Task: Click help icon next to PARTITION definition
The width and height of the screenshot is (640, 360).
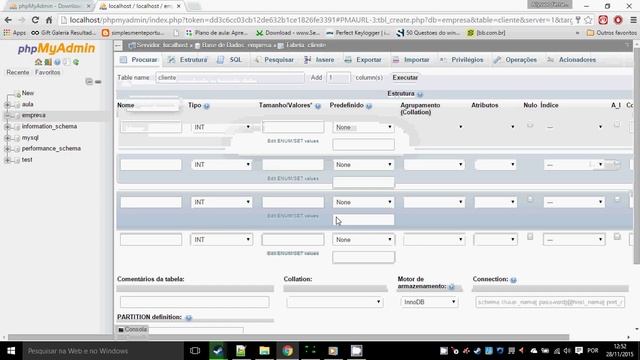Action: [x=189, y=318]
